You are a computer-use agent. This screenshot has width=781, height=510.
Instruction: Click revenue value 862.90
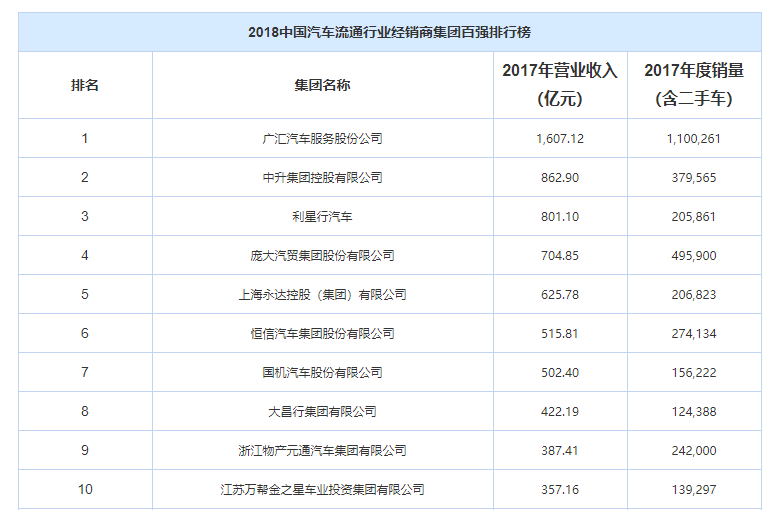pos(560,177)
